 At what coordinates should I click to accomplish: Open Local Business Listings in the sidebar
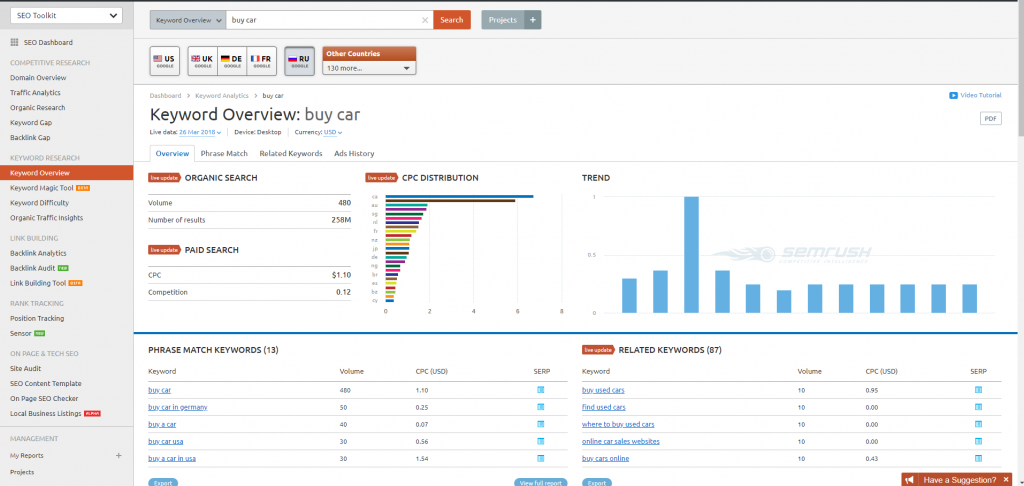[x=46, y=413]
